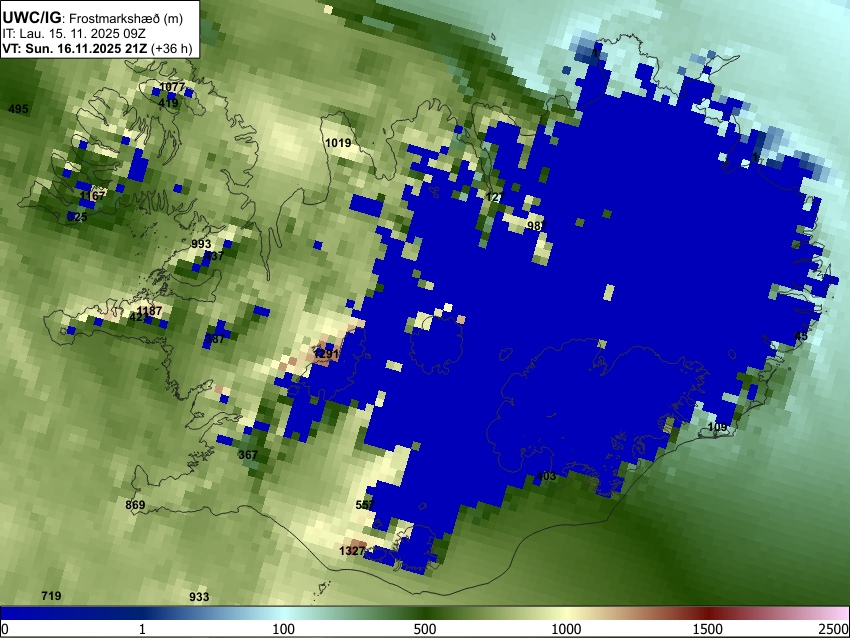Click the 1327 value label

352,551
